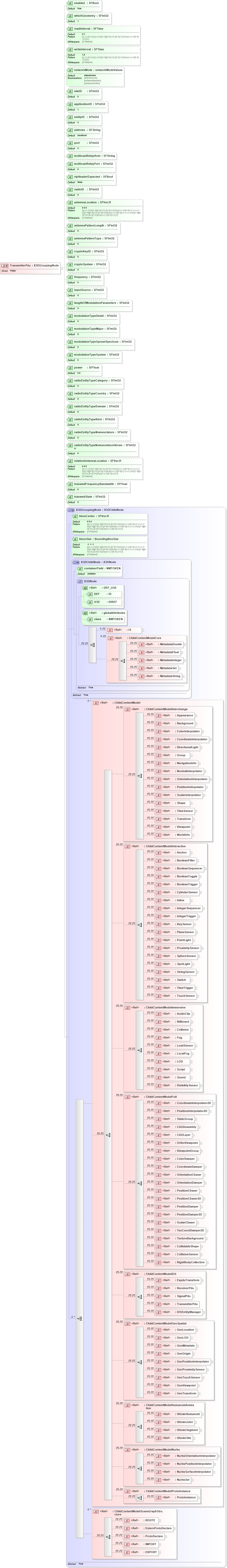Screen dimensions: 227x1568
Task: Select the USE IDREF attribute
Action: click(x=104, y=602)
